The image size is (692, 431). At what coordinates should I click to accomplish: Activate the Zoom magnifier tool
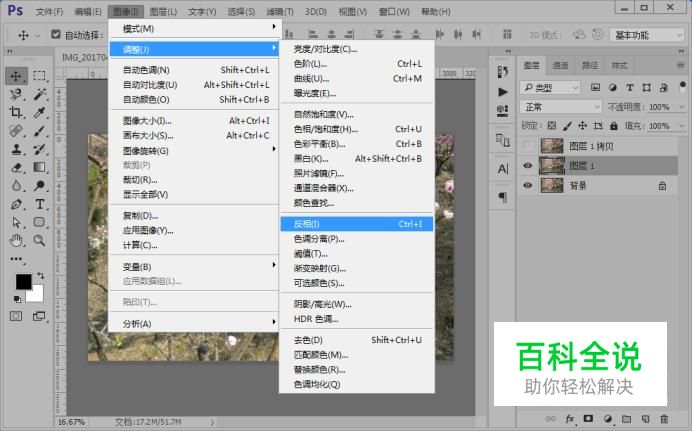tap(39, 240)
